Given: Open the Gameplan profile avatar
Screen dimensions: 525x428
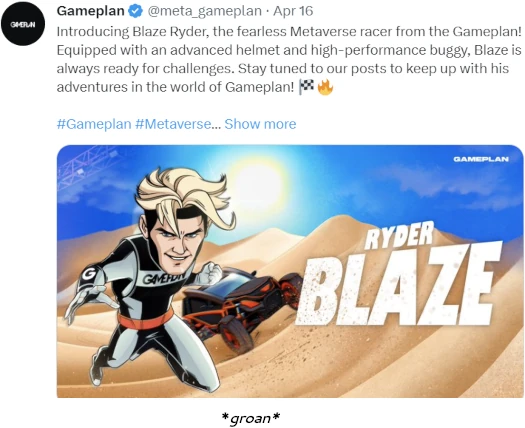Looking at the screenshot, I should point(23,24).
